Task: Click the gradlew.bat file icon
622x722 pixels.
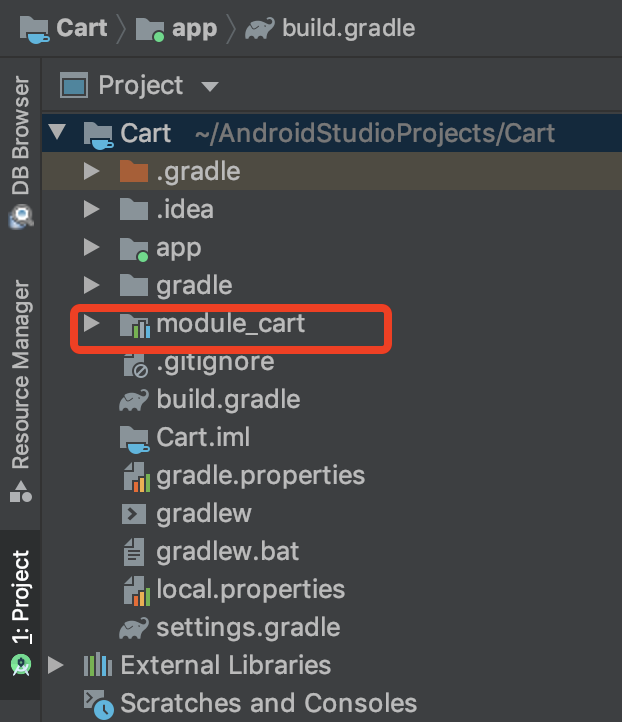Action: (x=134, y=552)
